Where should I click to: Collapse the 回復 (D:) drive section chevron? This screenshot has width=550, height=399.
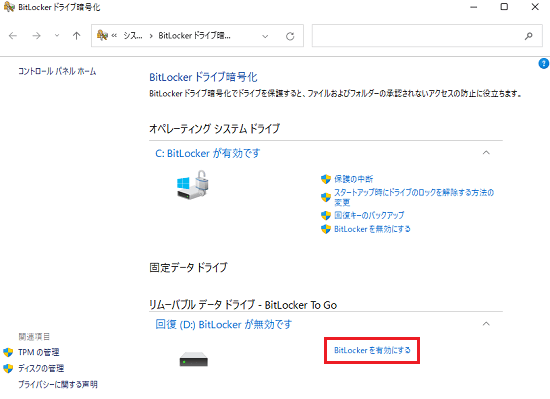(486, 324)
